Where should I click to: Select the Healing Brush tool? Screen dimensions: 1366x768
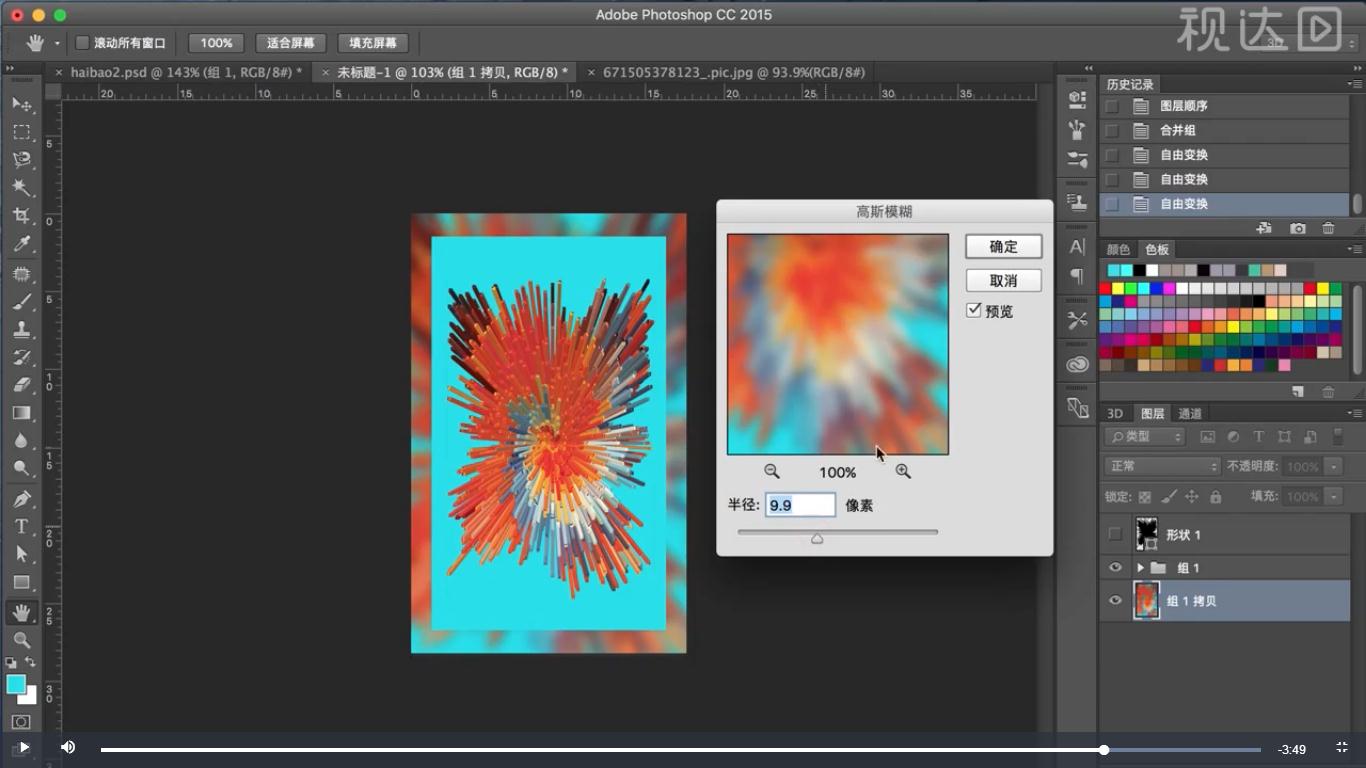21,274
